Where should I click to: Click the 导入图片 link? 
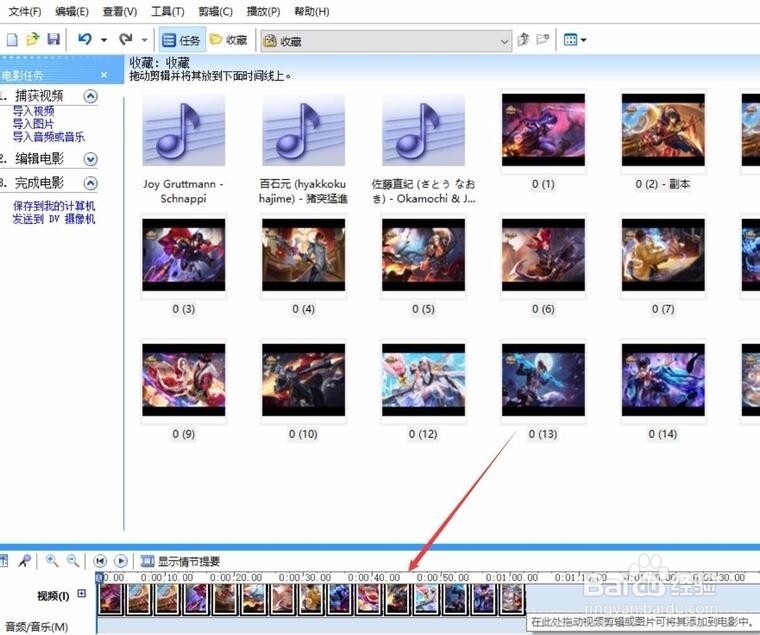coord(33,124)
